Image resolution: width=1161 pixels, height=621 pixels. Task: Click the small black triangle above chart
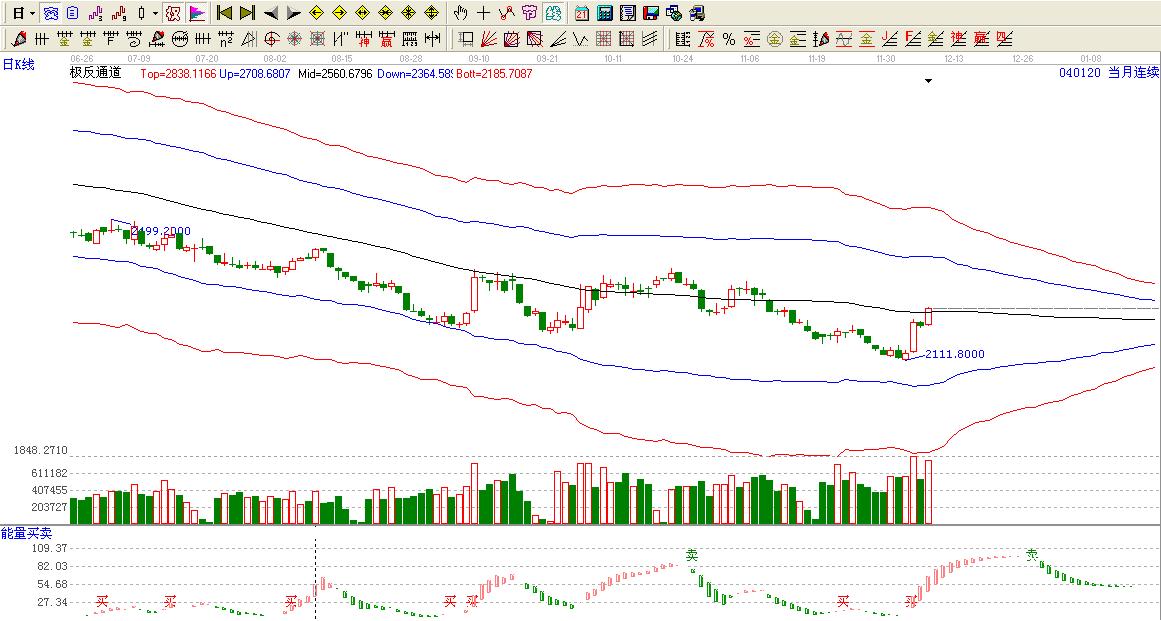click(928, 82)
